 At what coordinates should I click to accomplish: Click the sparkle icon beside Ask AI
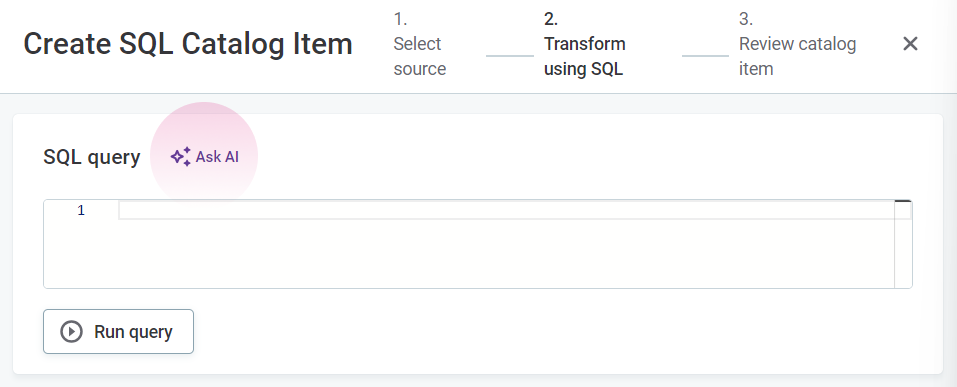(x=181, y=157)
